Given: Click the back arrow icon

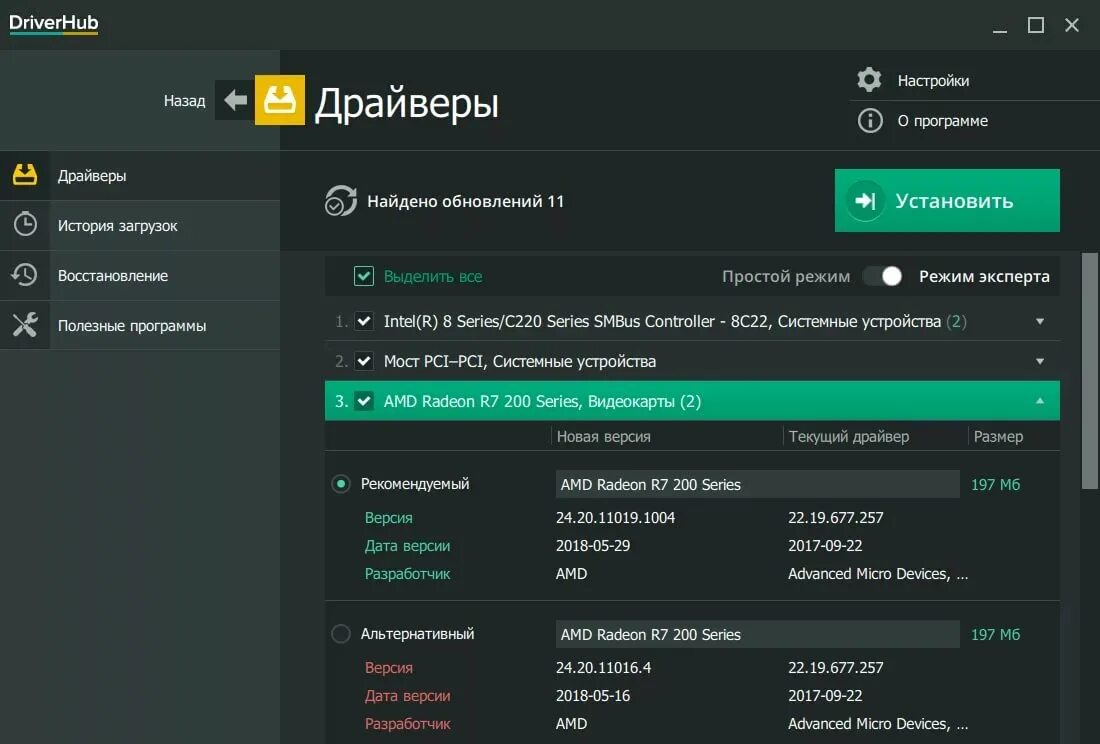Looking at the screenshot, I should point(234,100).
